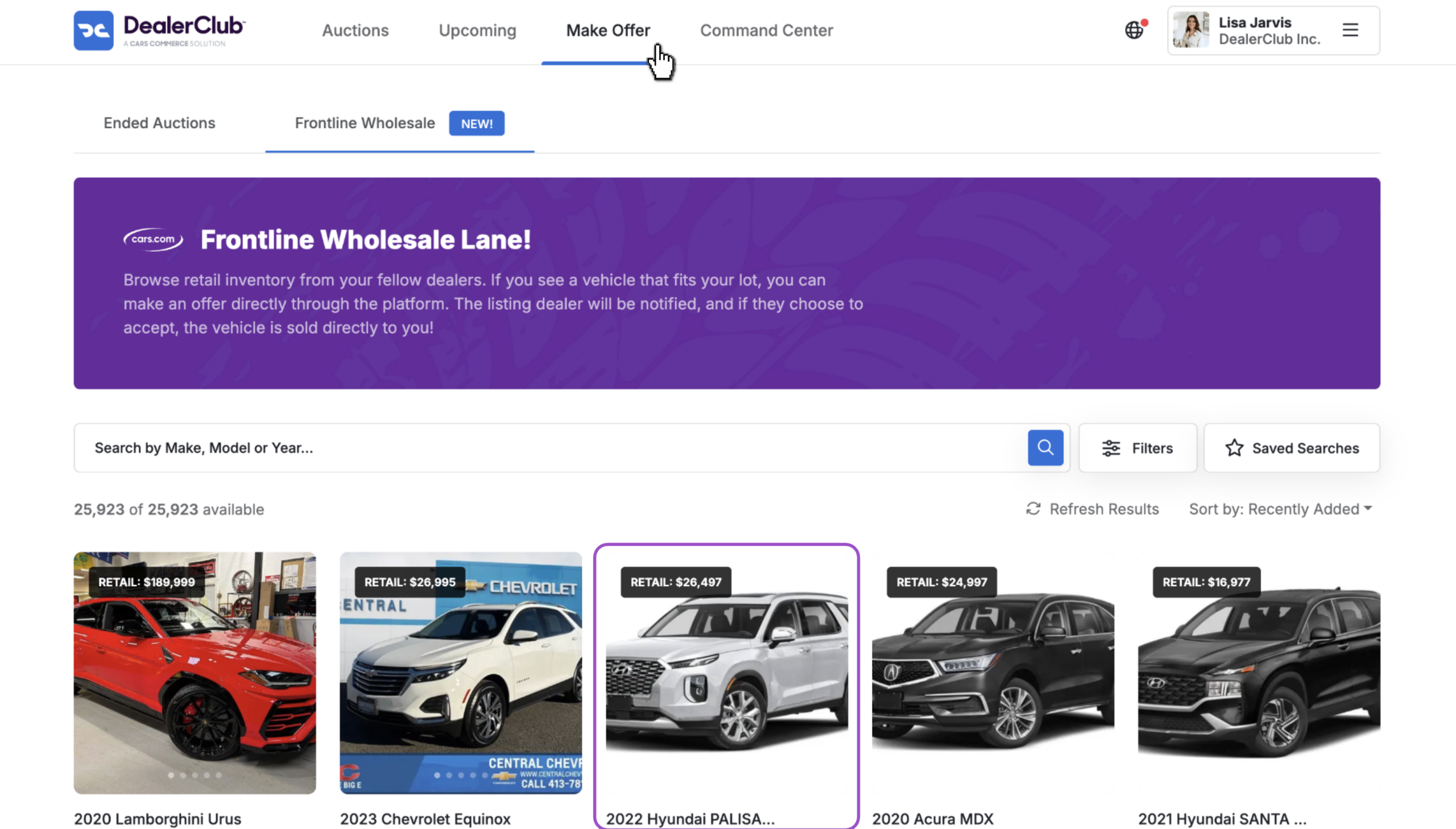Click Lisa Jarvis profile avatar
This screenshot has height=829, width=1456.
point(1190,30)
